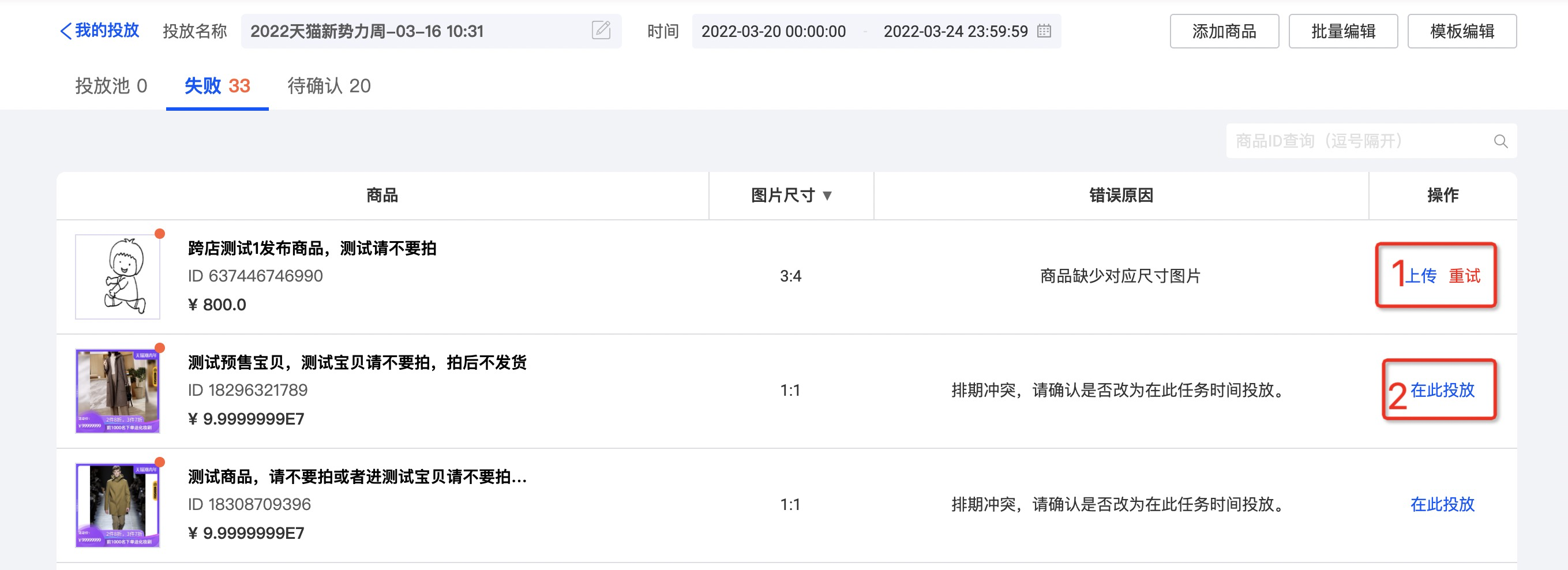This screenshot has height=570, width=1568.
Task: Click 在此投放 for product ID 18296321789
Action: (1442, 390)
